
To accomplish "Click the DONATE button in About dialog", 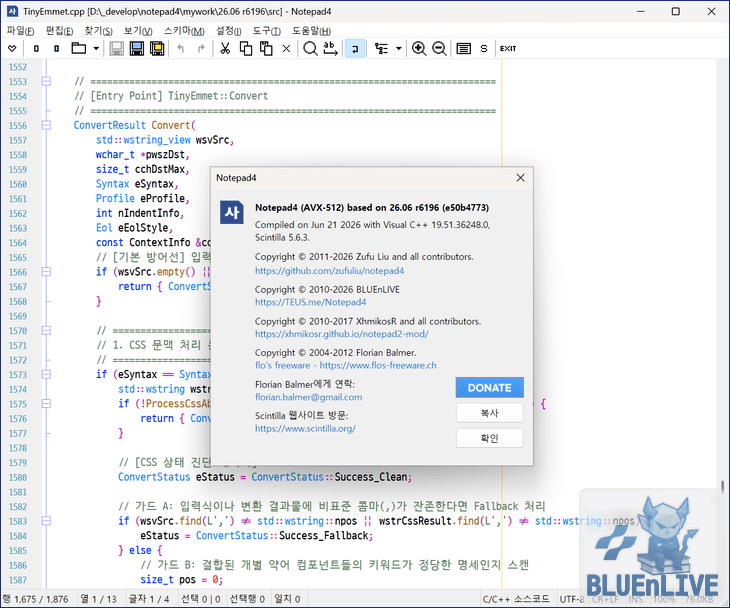I will click(489, 387).
